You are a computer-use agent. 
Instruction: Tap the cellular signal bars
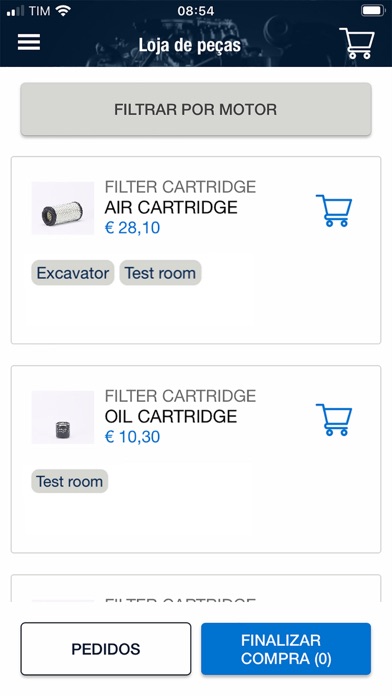[15, 11]
